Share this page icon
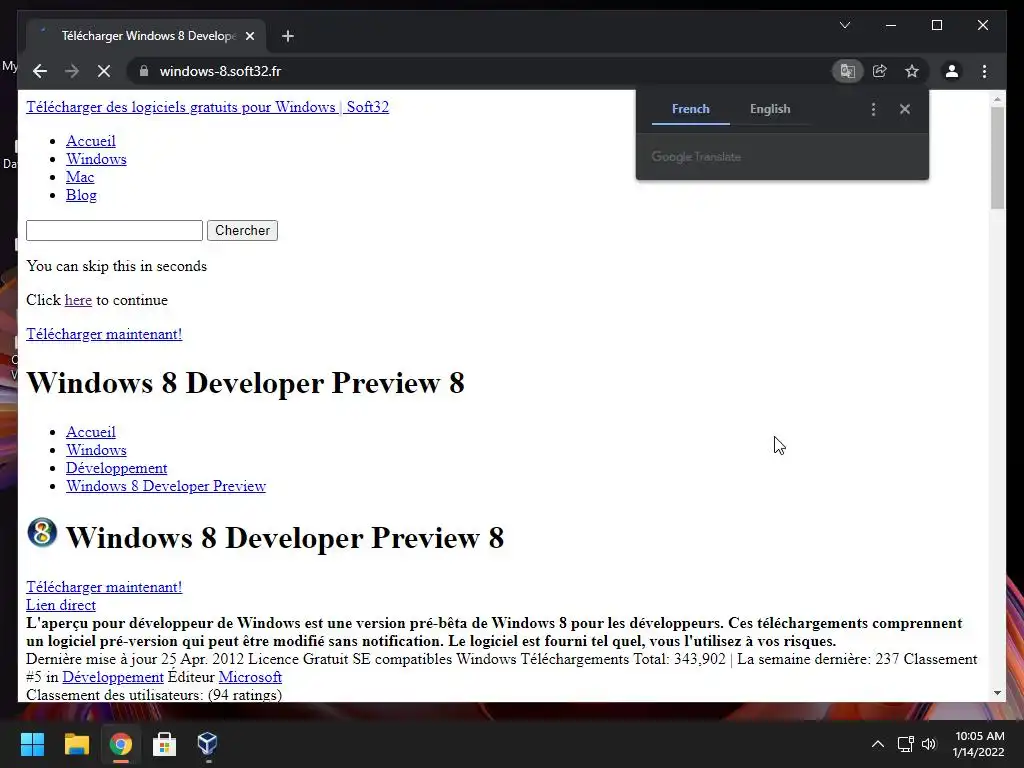The image size is (1024, 768). click(x=880, y=71)
